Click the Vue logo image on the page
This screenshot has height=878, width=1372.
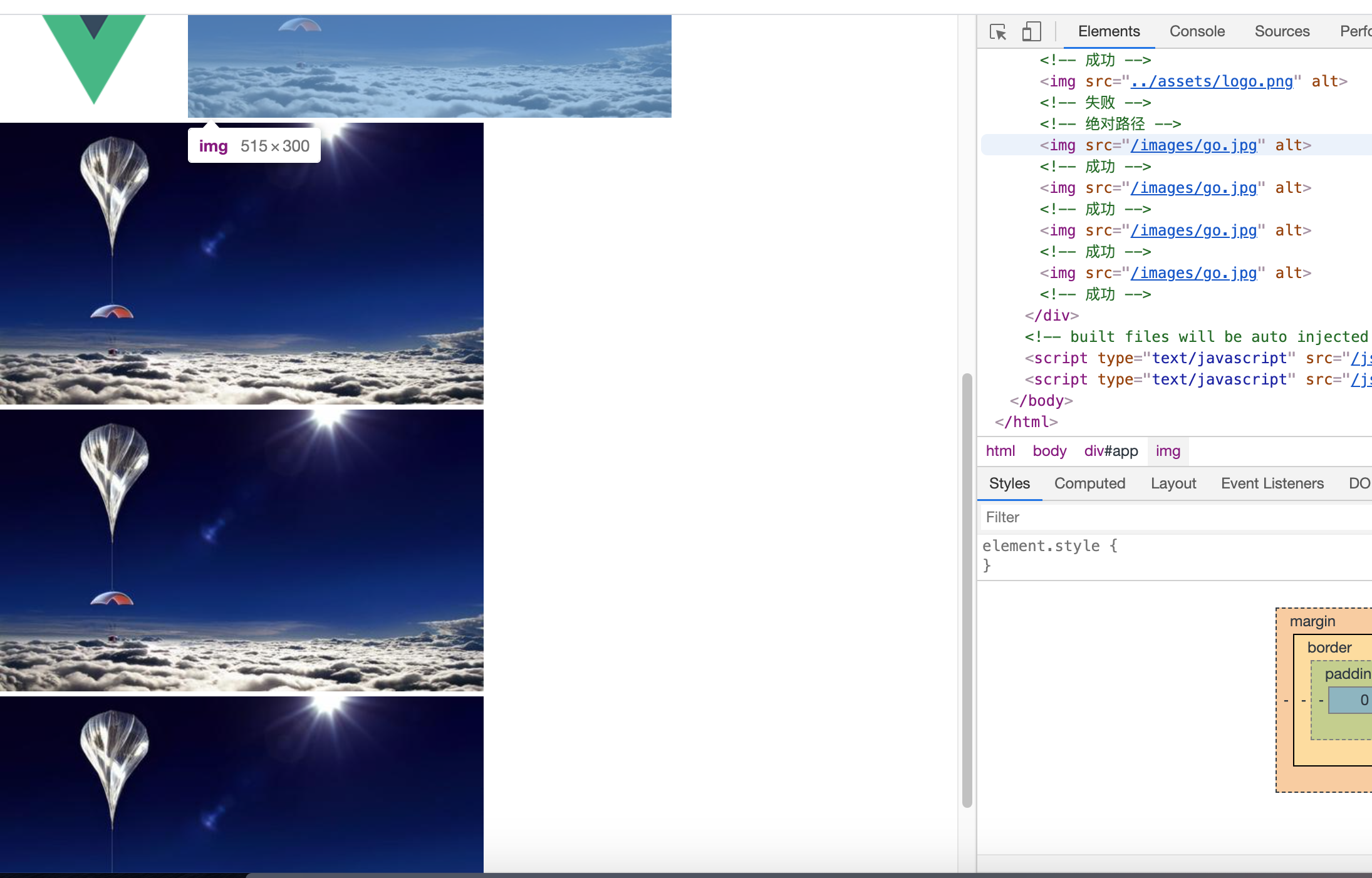pyautogui.click(x=94, y=59)
